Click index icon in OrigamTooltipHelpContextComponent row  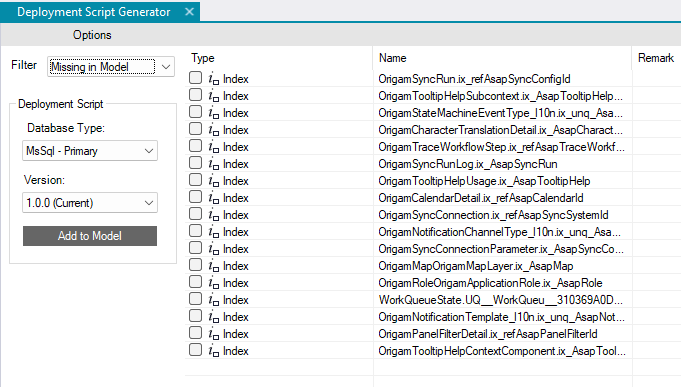(213, 351)
